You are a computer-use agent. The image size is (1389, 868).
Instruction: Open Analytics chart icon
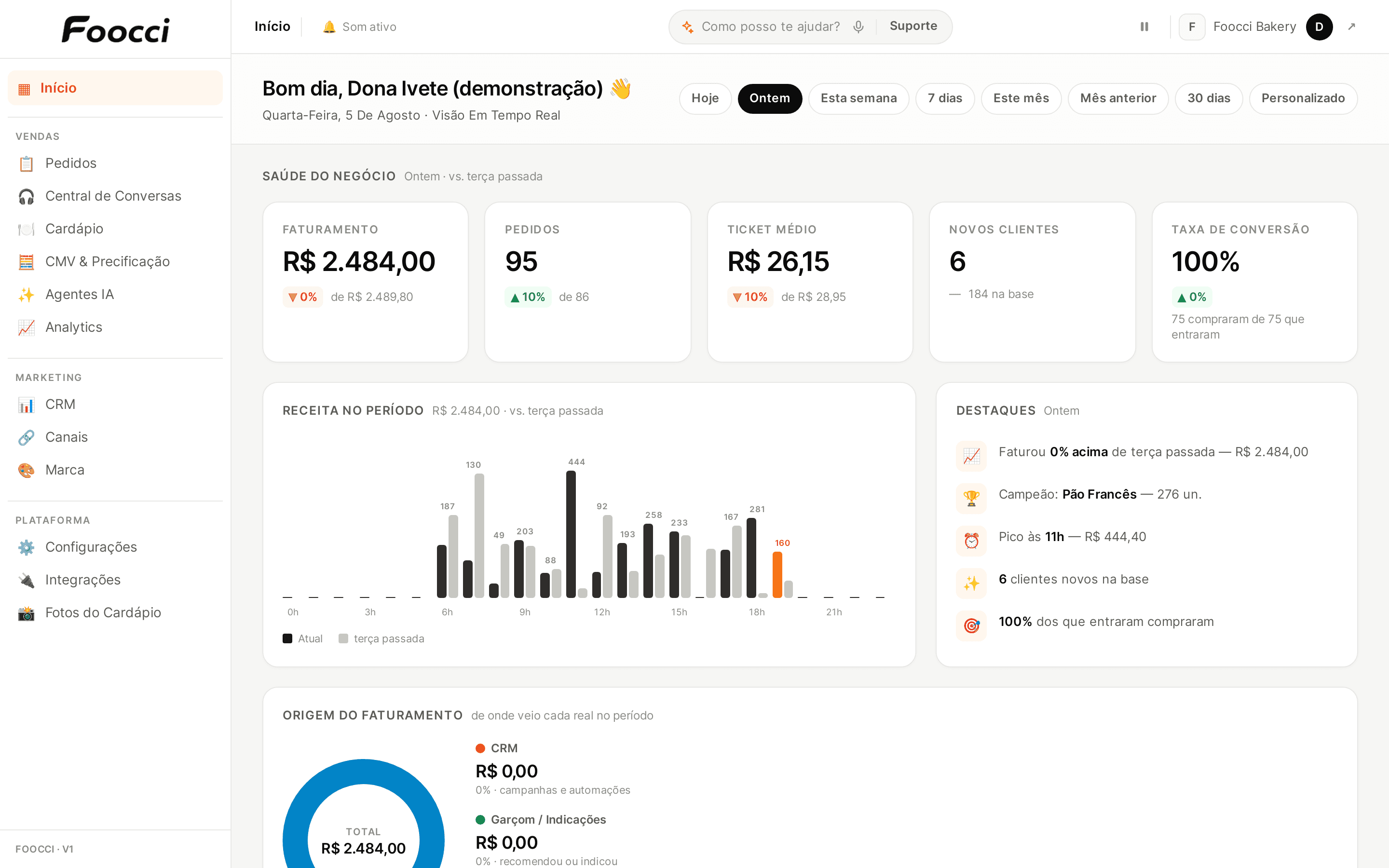pos(26,327)
